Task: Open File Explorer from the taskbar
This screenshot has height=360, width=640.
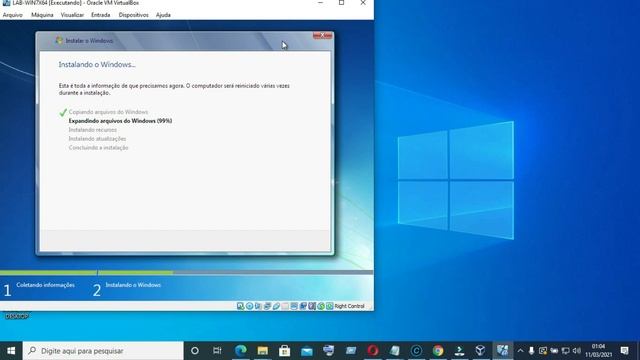Action: pos(262,351)
